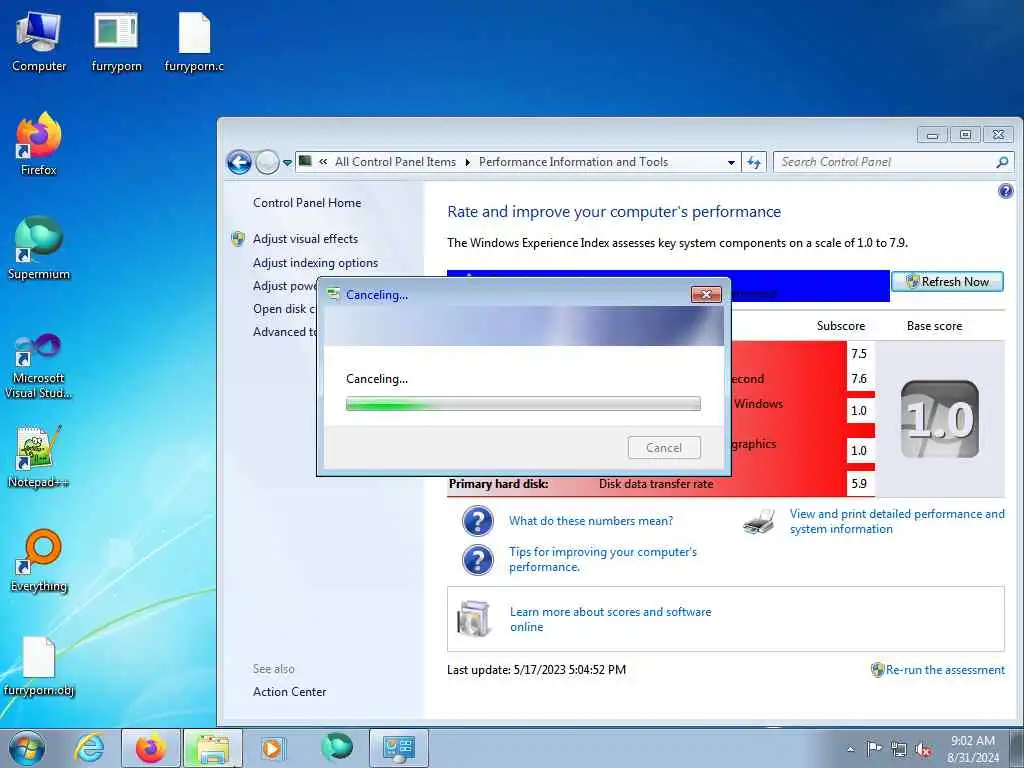This screenshot has width=1024, height=768.
Task: Click the muted volume tray icon
Action: pyautogui.click(x=923, y=750)
